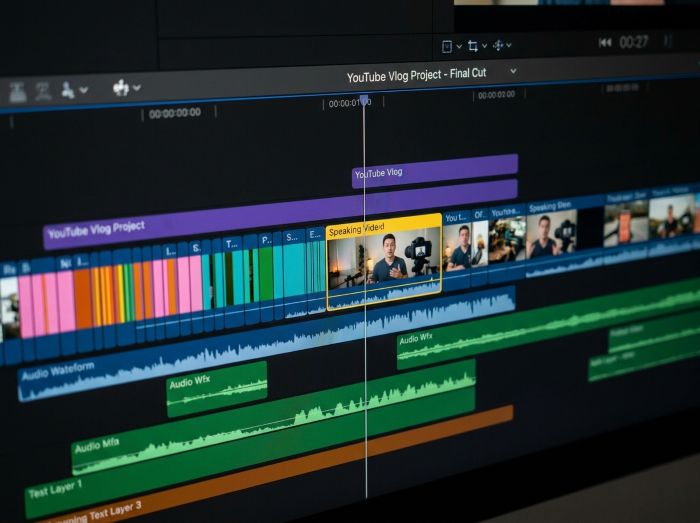Select the highlighted Speaking Video clip
The image size is (700, 523).
pos(384,262)
